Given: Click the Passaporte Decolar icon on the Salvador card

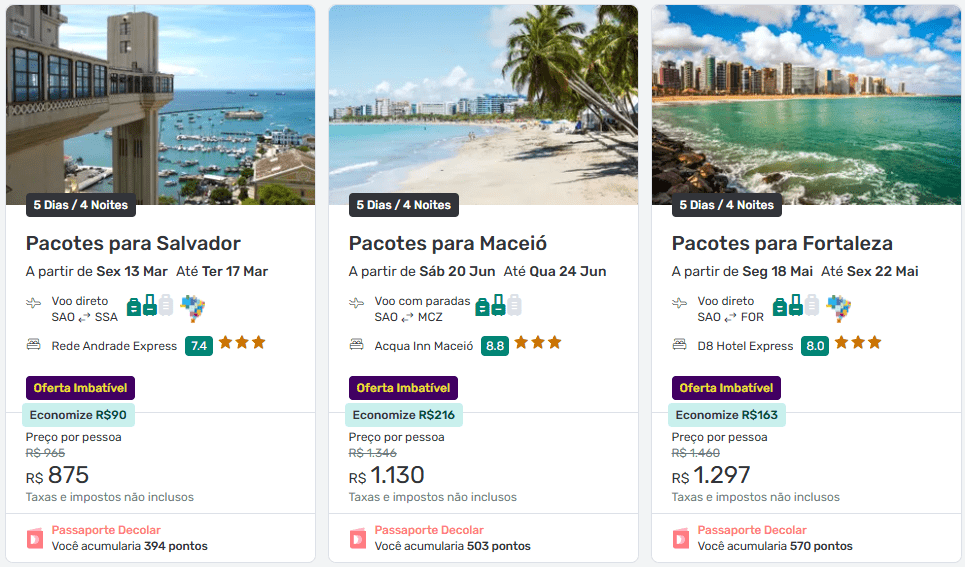Looking at the screenshot, I should click(x=35, y=538).
